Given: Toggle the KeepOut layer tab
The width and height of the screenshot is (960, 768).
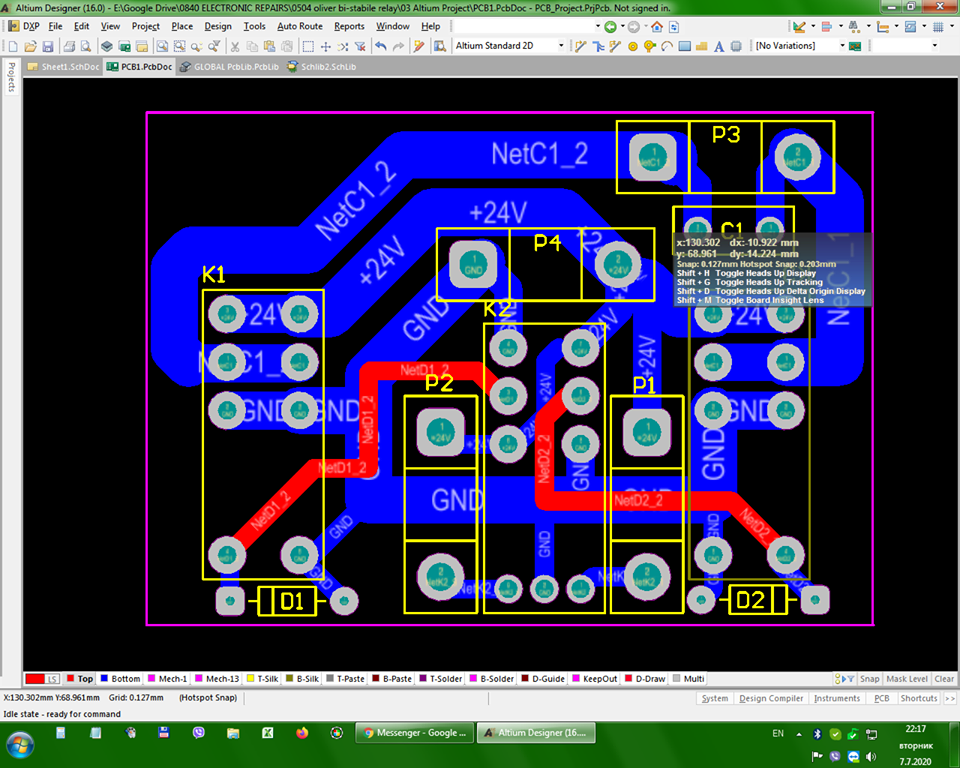Looking at the screenshot, I should tap(594, 679).
